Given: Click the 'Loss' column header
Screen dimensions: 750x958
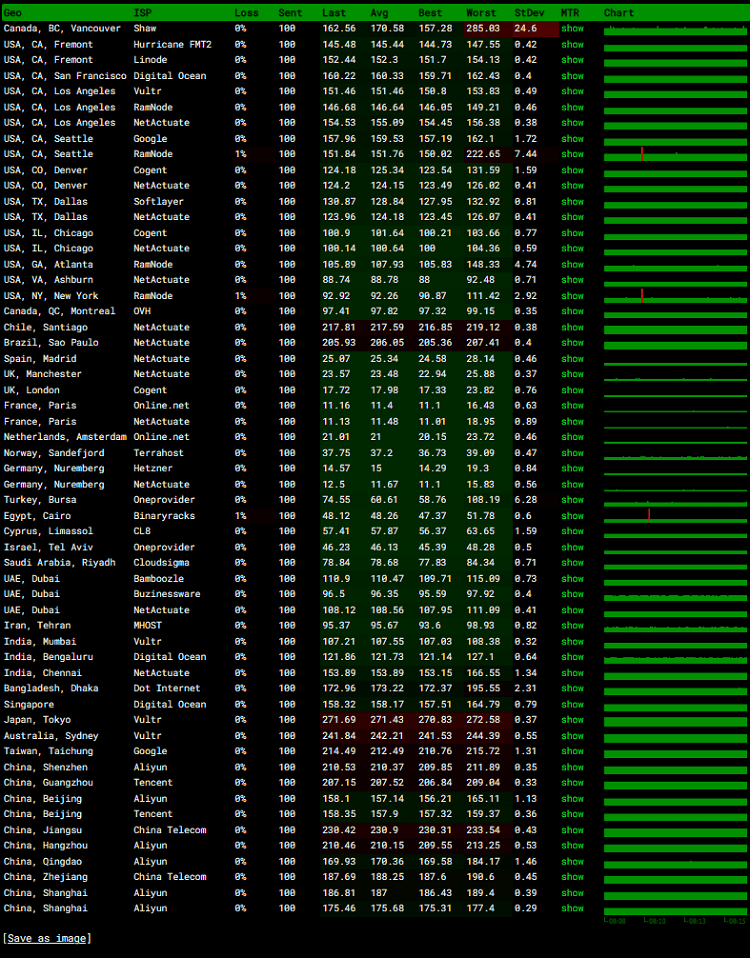Looking at the screenshot, I should 246,12.
